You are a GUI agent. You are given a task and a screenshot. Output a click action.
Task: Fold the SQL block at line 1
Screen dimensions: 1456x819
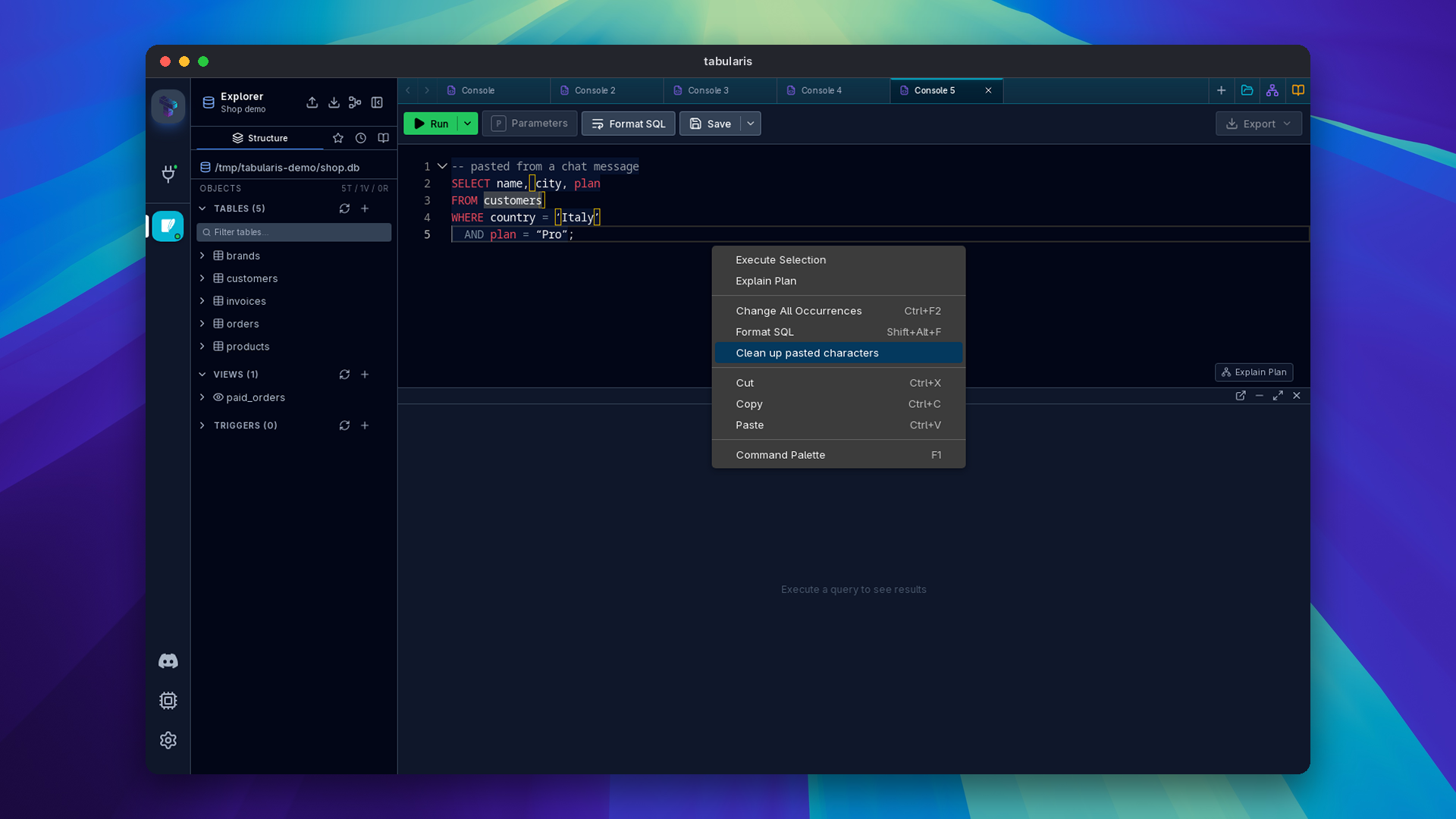click(442, 166)
